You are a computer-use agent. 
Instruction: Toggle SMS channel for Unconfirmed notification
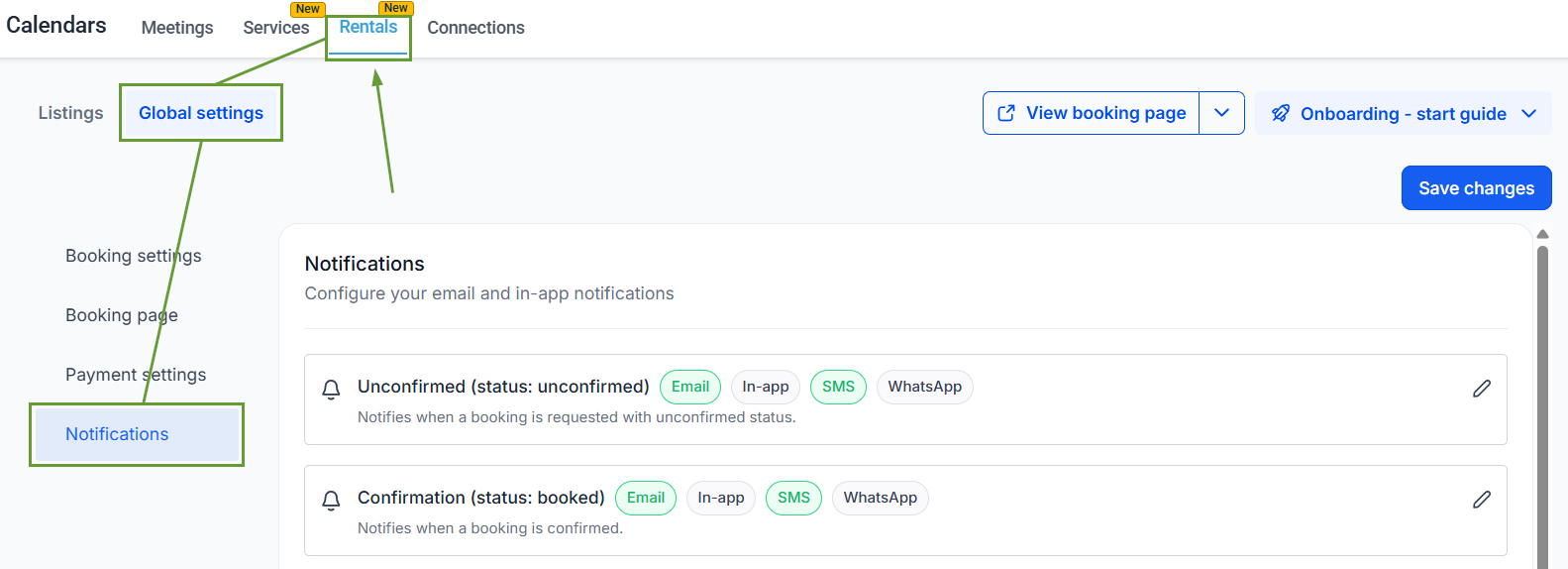tap(838, 387)
